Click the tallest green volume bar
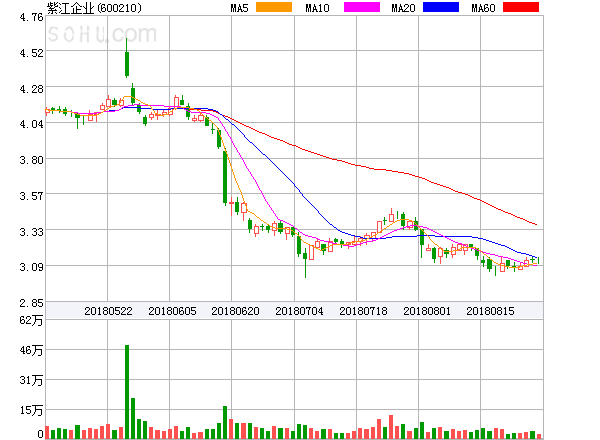 [x=127, y=392]
